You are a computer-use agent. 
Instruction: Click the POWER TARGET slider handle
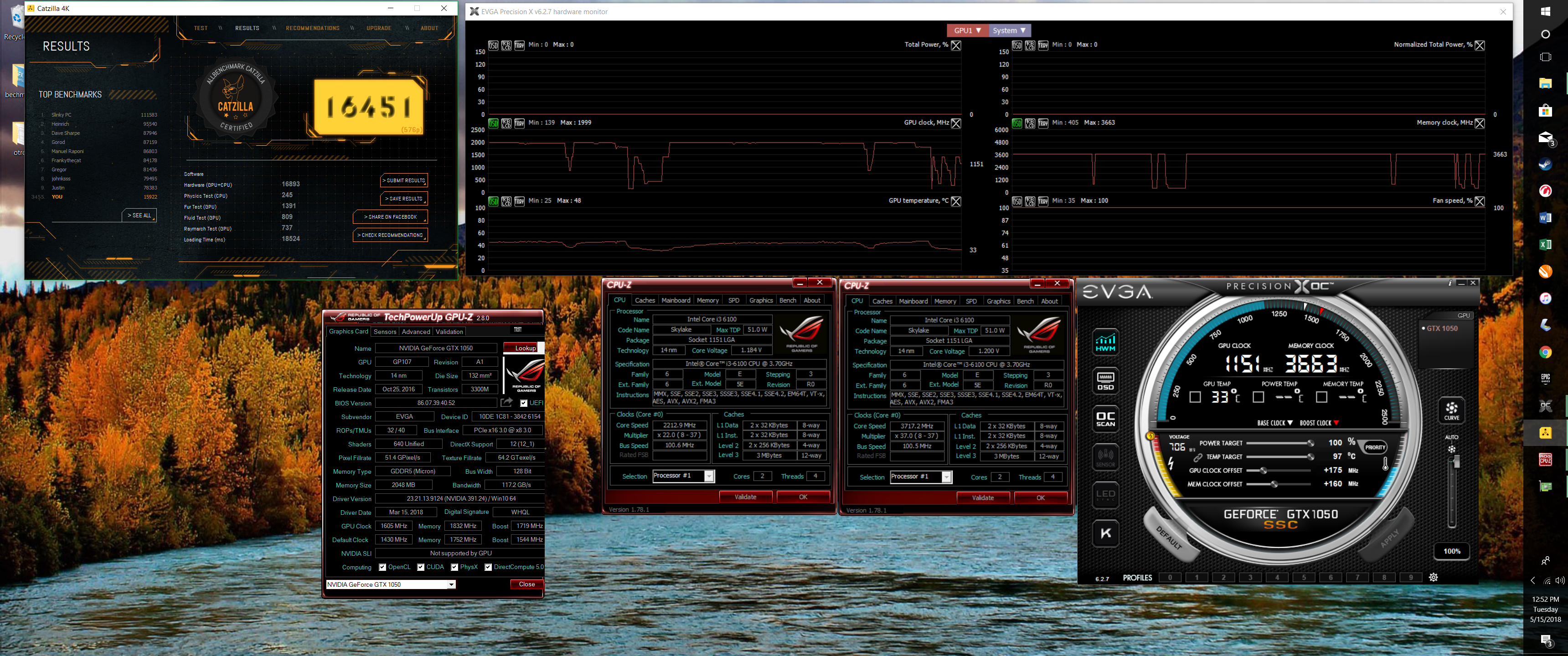[x=1310, y=443]
